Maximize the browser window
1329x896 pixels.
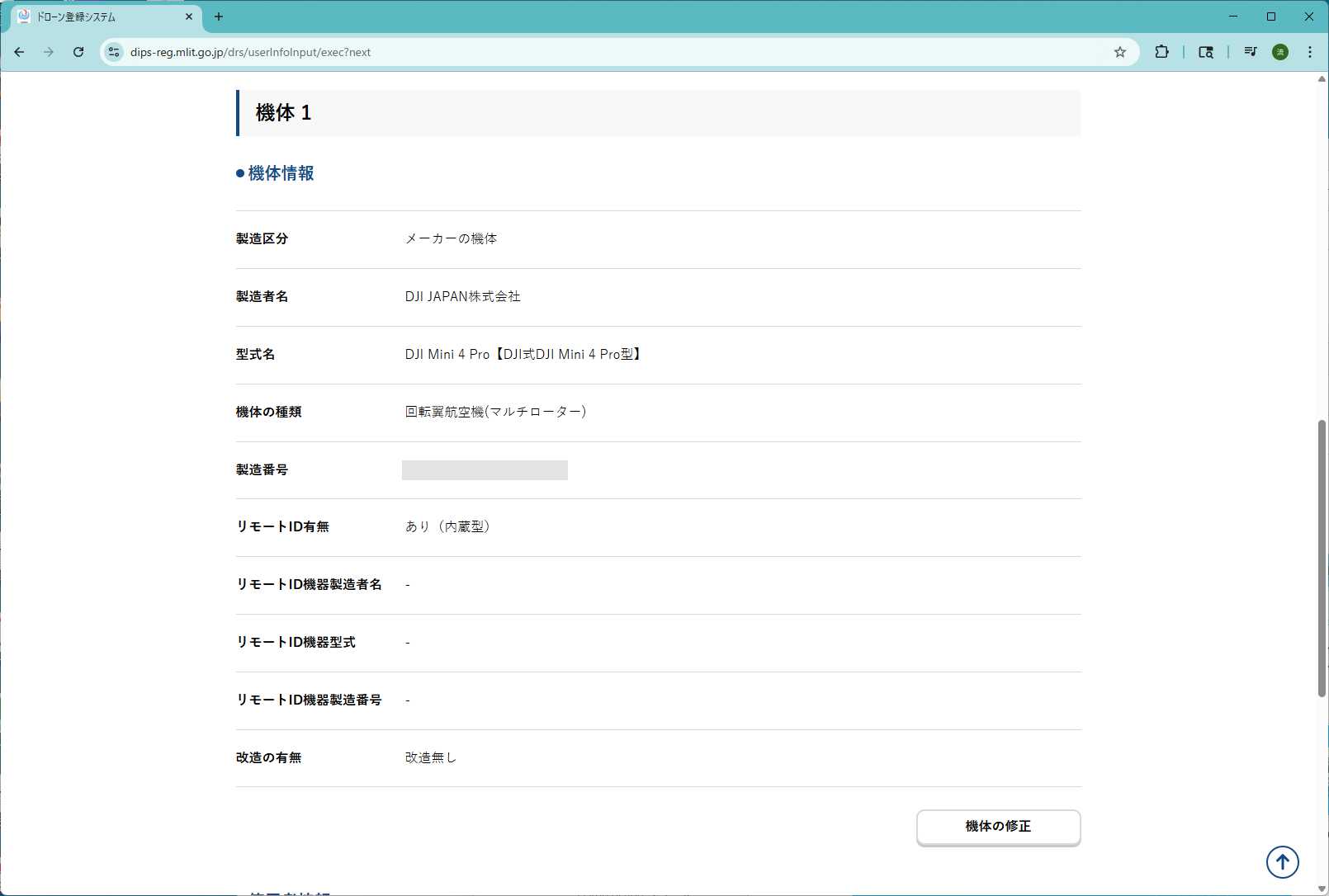(x=1271, y=17)
